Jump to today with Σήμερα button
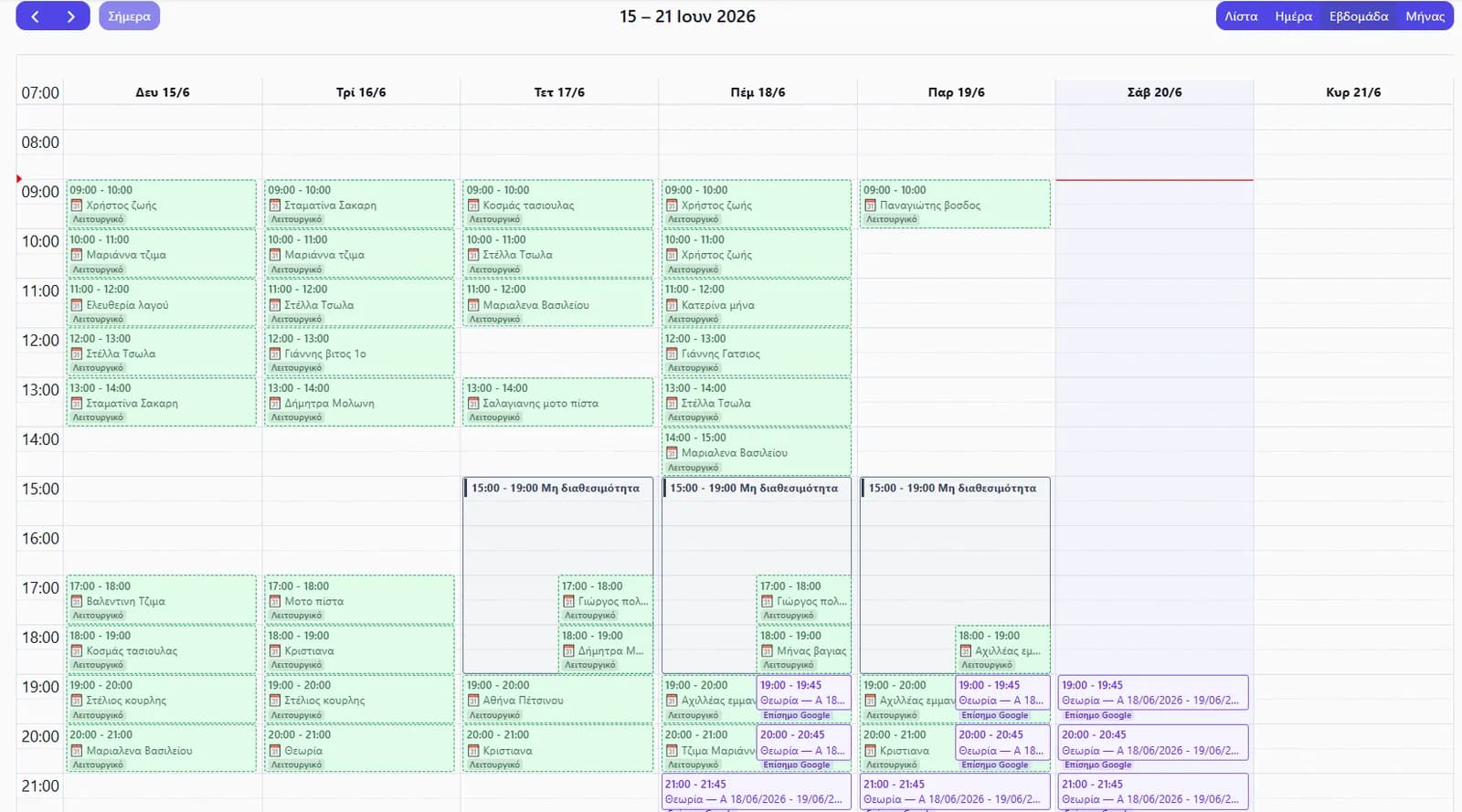The image size is (1462, 812). (129, 16)
